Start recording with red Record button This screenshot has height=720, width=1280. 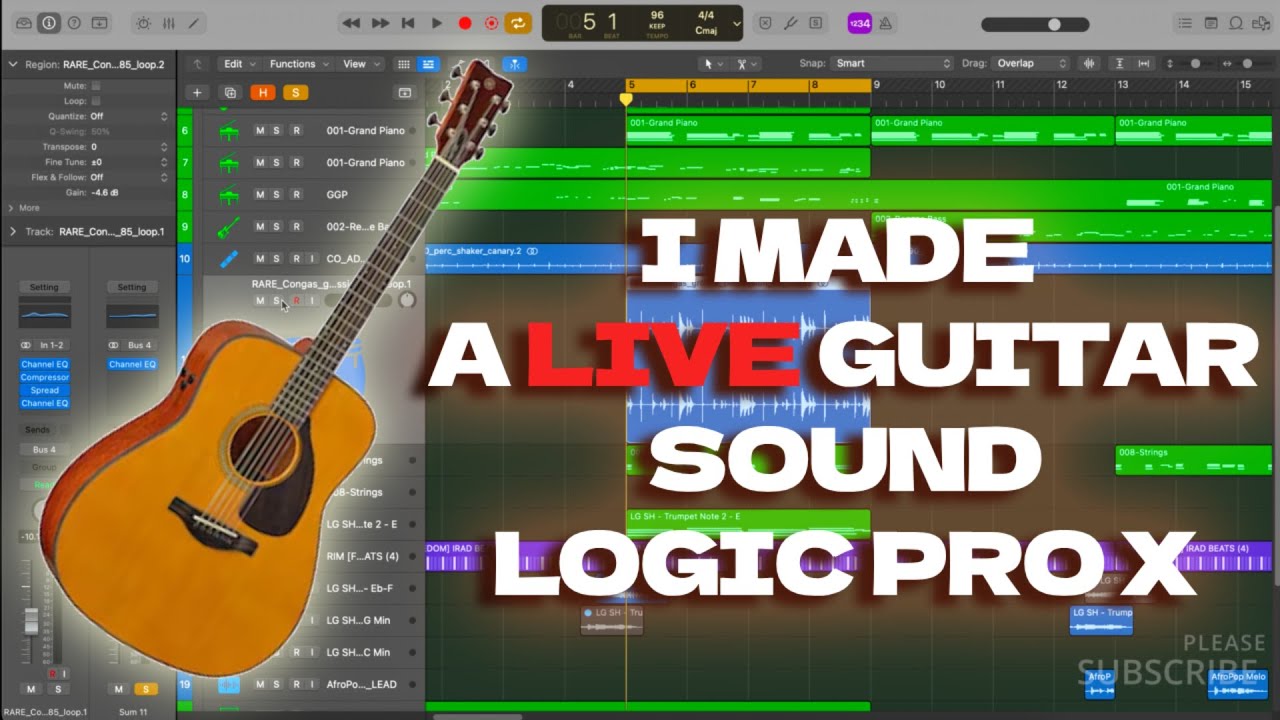click(464, 22)
